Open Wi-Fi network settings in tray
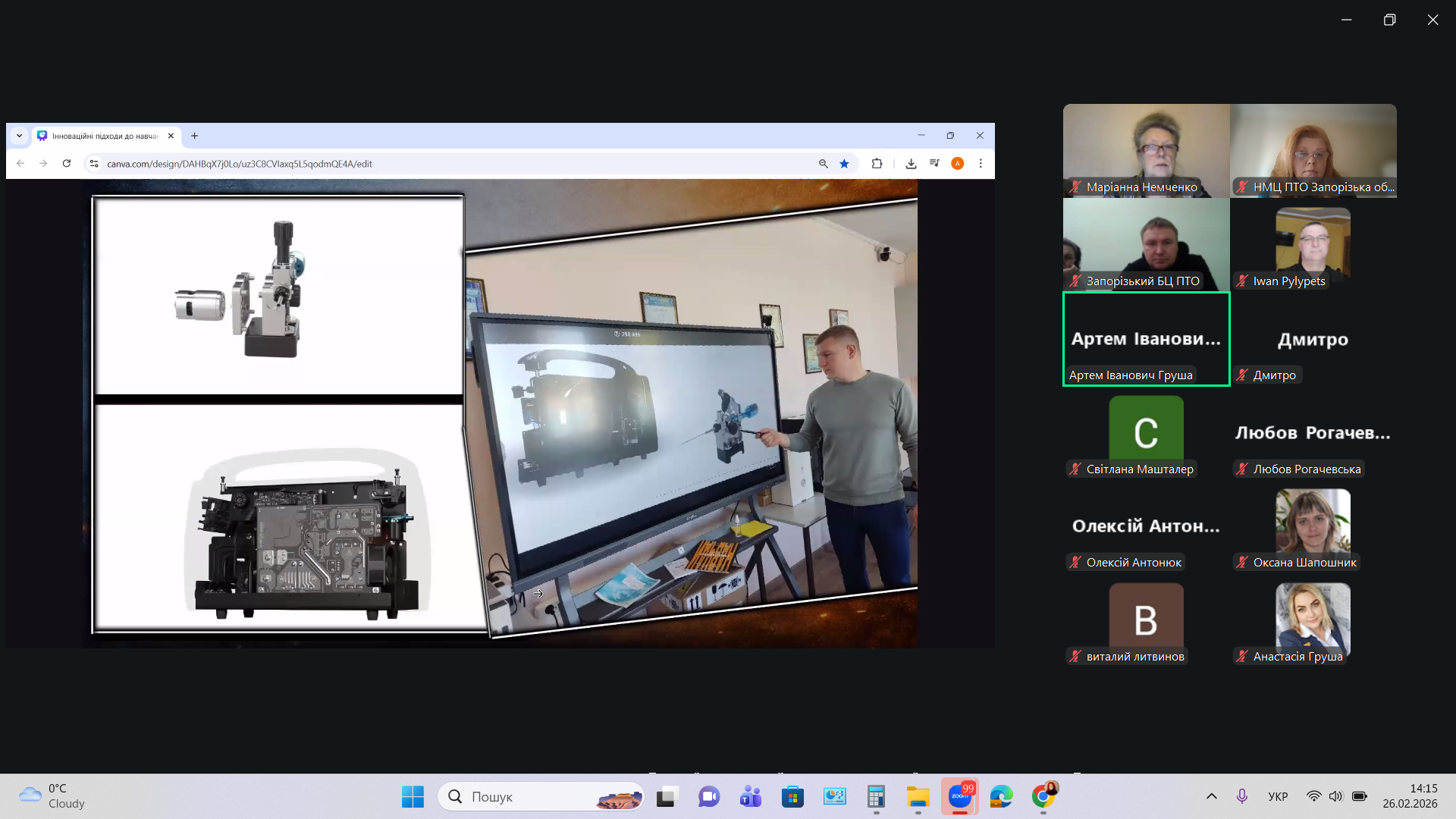The image size is (1456, 819). 1313,796
